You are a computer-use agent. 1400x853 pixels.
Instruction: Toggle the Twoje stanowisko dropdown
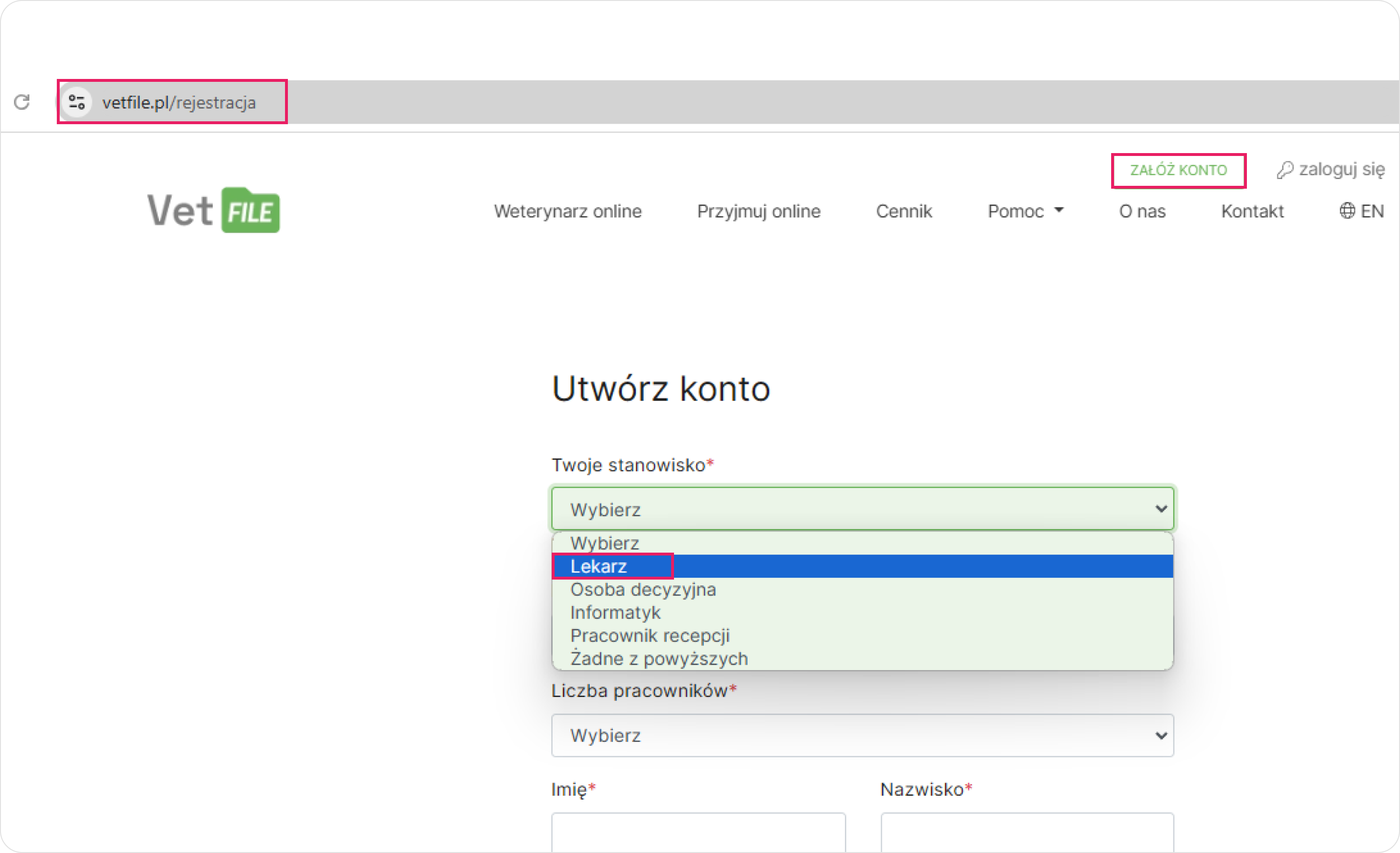pyautogui.click(x=862, y=509)
